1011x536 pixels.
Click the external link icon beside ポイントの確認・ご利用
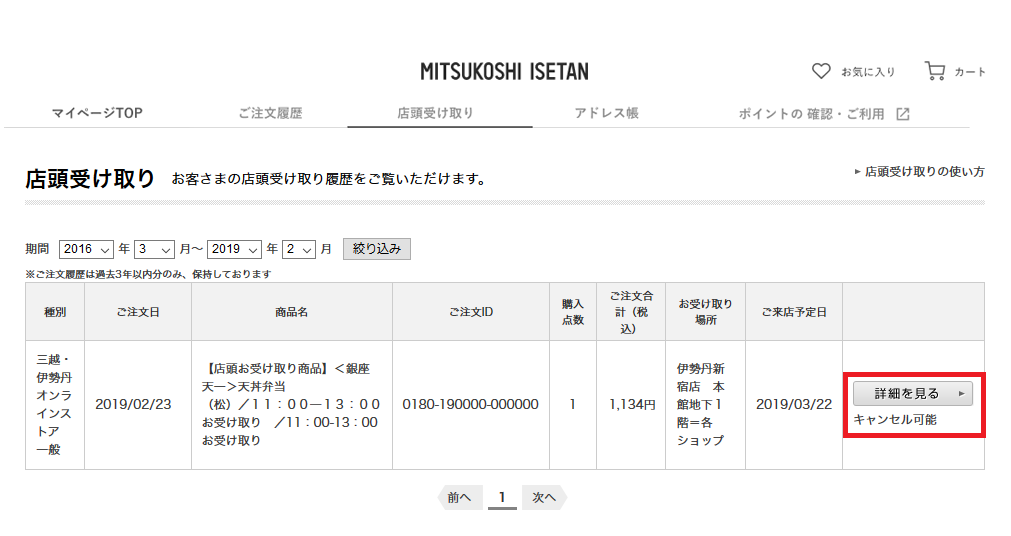pyautogui.click(x=903, y=114)
